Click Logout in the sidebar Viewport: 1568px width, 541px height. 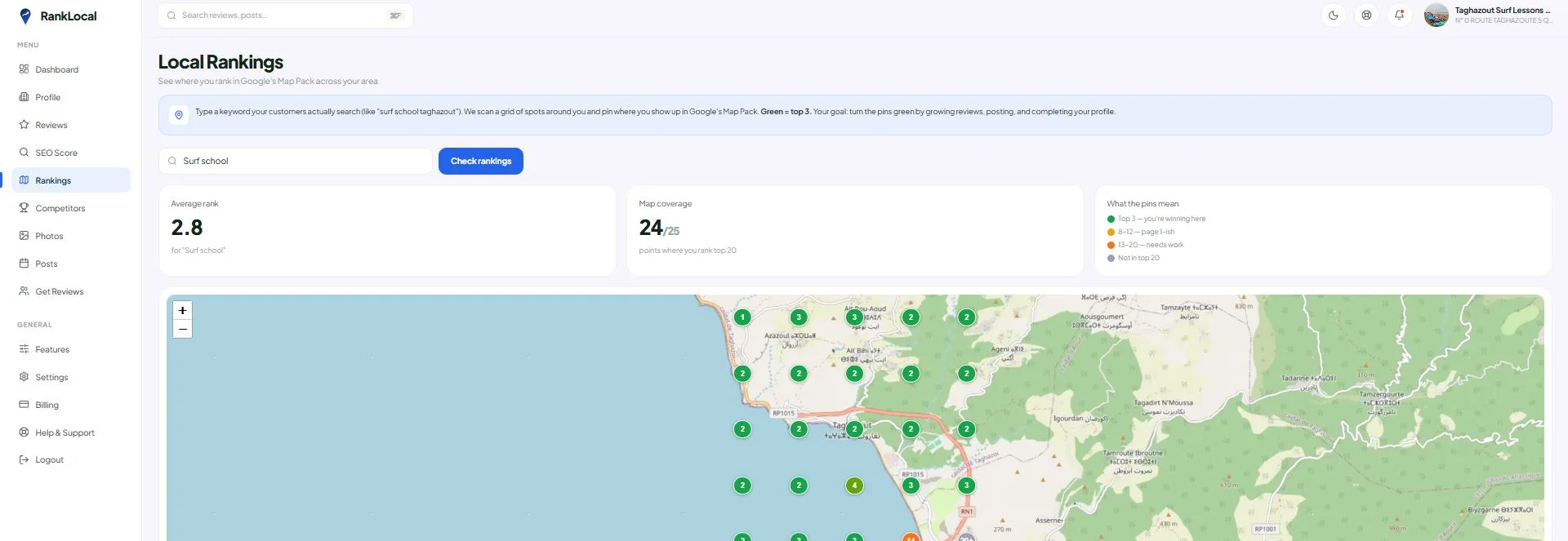point(71,459)
